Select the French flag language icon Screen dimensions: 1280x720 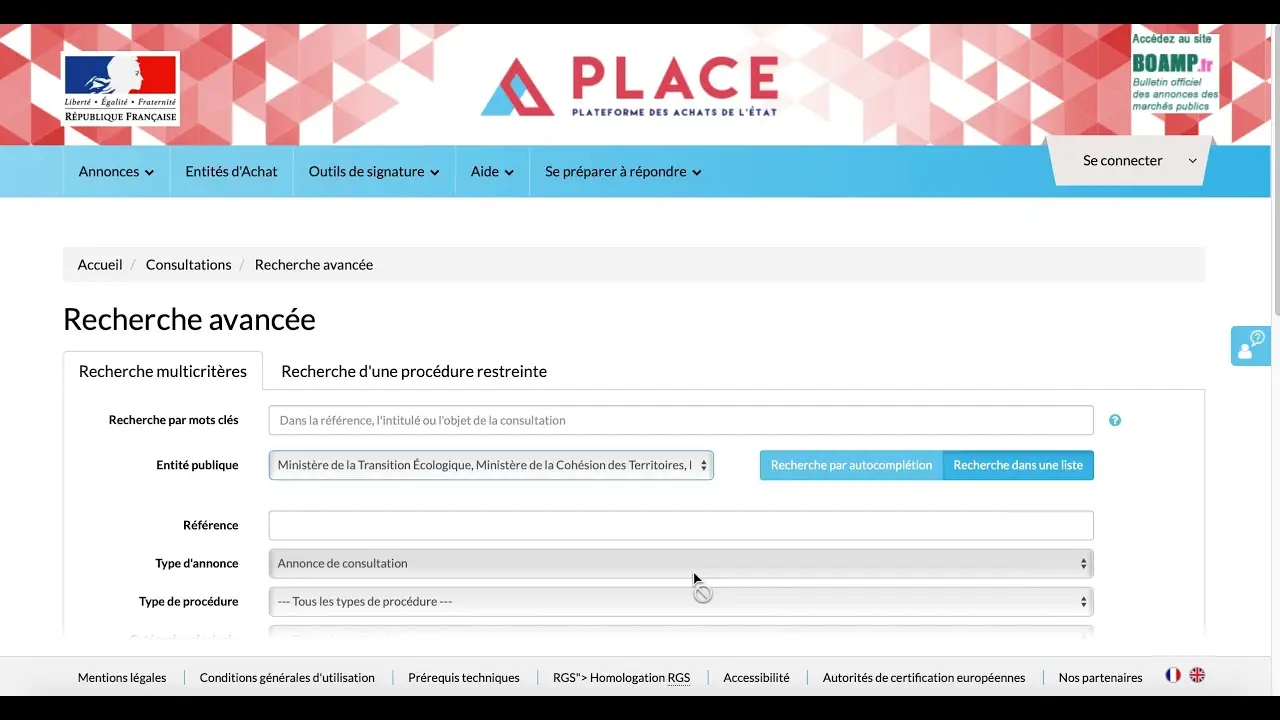(1172, 675)
